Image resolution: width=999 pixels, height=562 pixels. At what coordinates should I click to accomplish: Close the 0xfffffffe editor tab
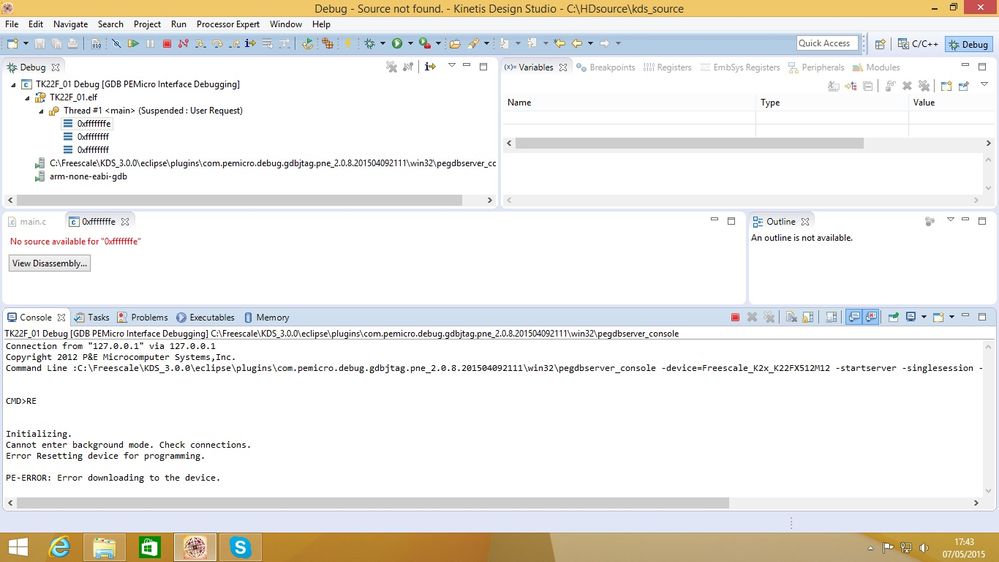pos(125,222)
